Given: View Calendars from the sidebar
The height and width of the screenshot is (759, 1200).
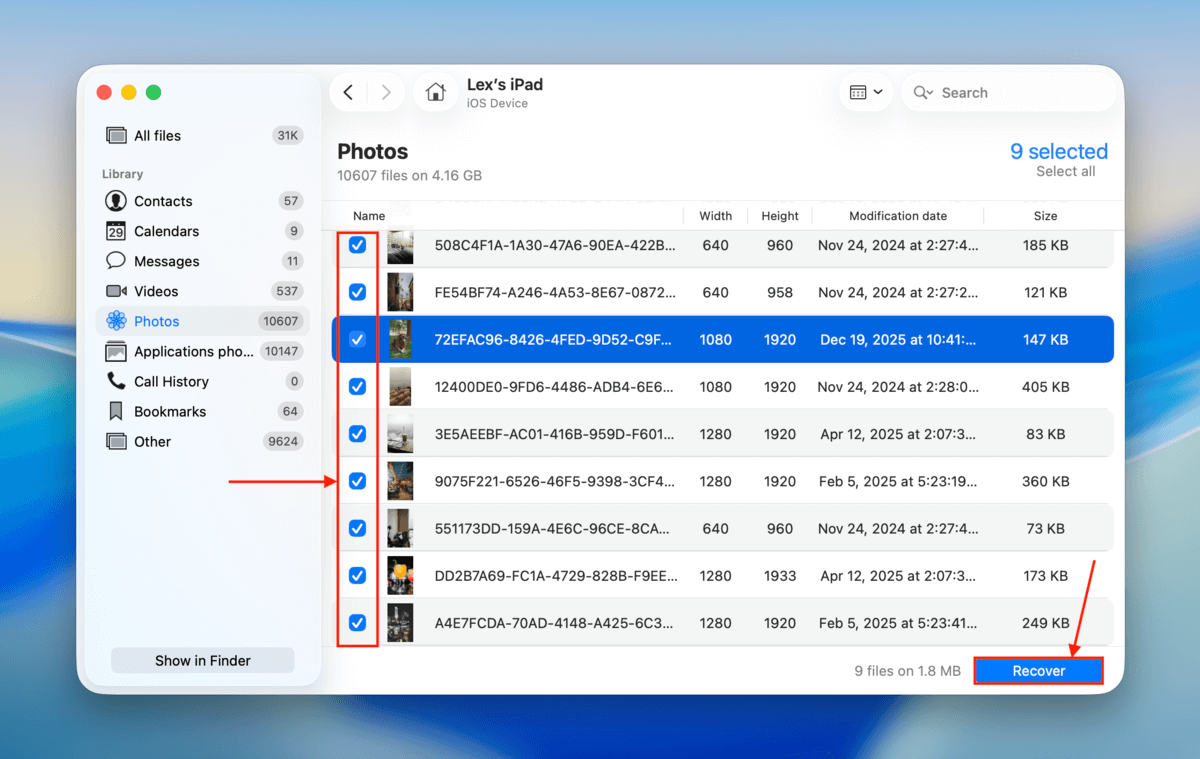Looking at the screenshot, I should pos(164,231).
